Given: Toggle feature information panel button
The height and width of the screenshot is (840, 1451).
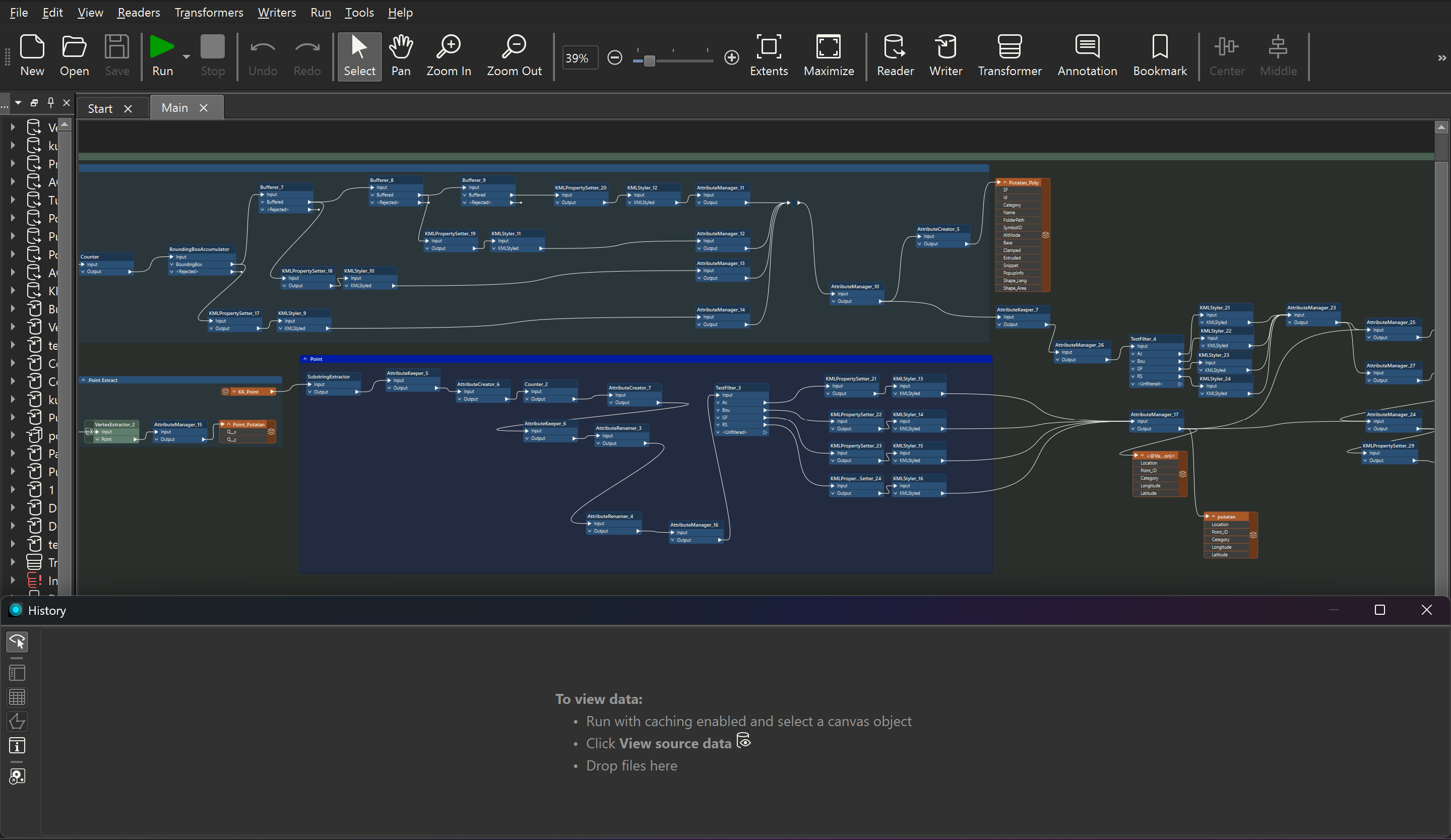Looking at the screenshot, I should [17, 746].
